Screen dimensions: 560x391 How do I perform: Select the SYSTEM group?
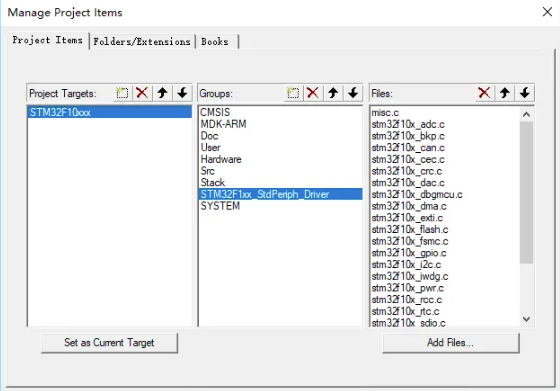point(280,206)
